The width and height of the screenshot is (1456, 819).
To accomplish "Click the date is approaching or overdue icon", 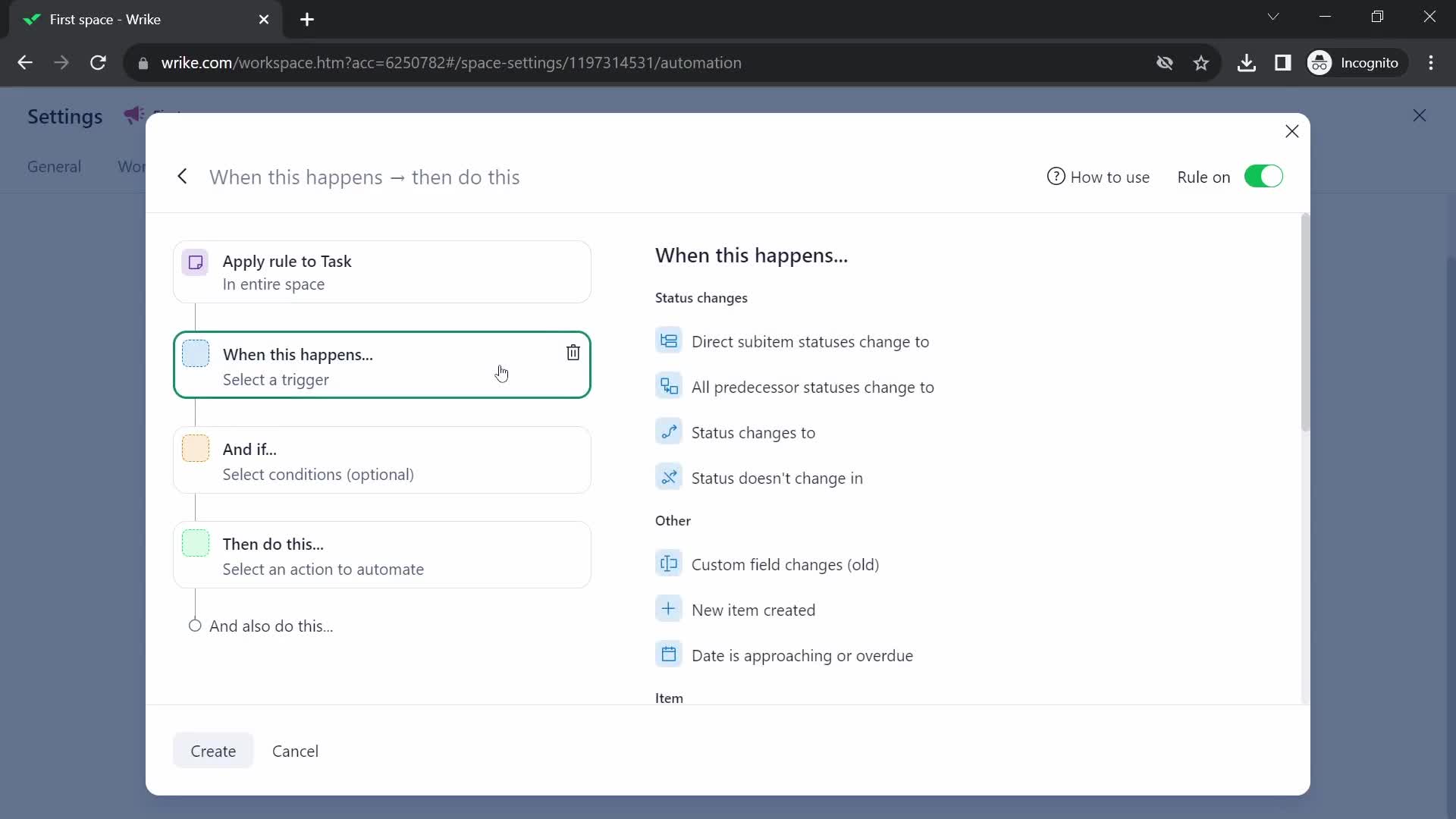I will tap(669, 655).
